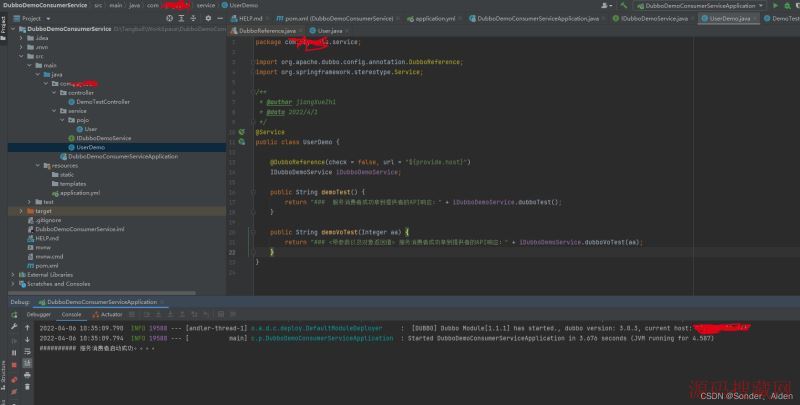
Task: Open the Project tool window side tab
Action: click(x=3, y=27)
